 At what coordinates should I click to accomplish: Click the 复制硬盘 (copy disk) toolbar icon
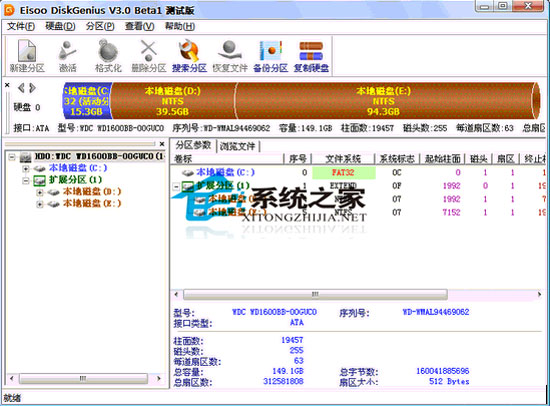311,56
